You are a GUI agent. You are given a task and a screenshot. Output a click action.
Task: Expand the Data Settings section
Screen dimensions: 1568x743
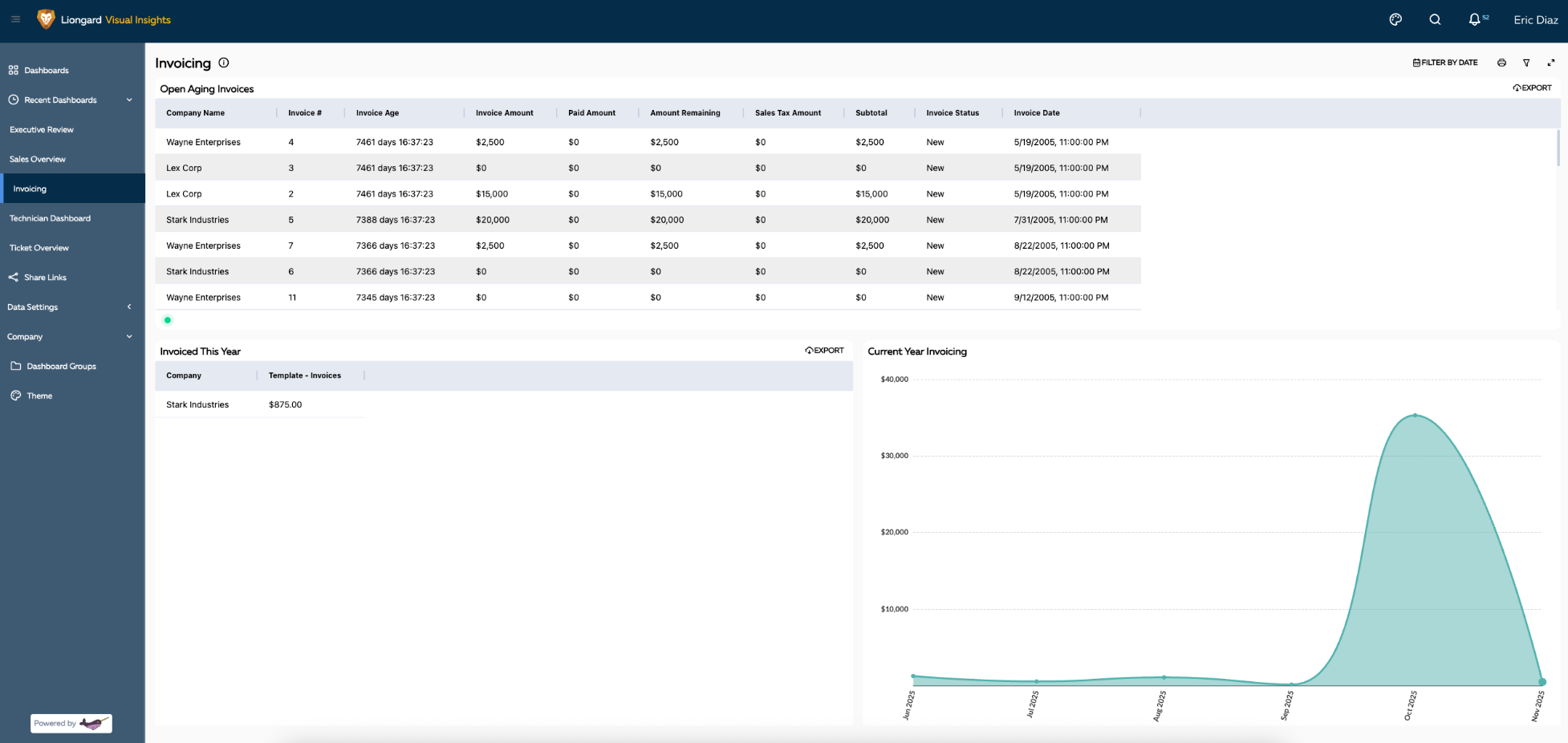tap(128, 307)
